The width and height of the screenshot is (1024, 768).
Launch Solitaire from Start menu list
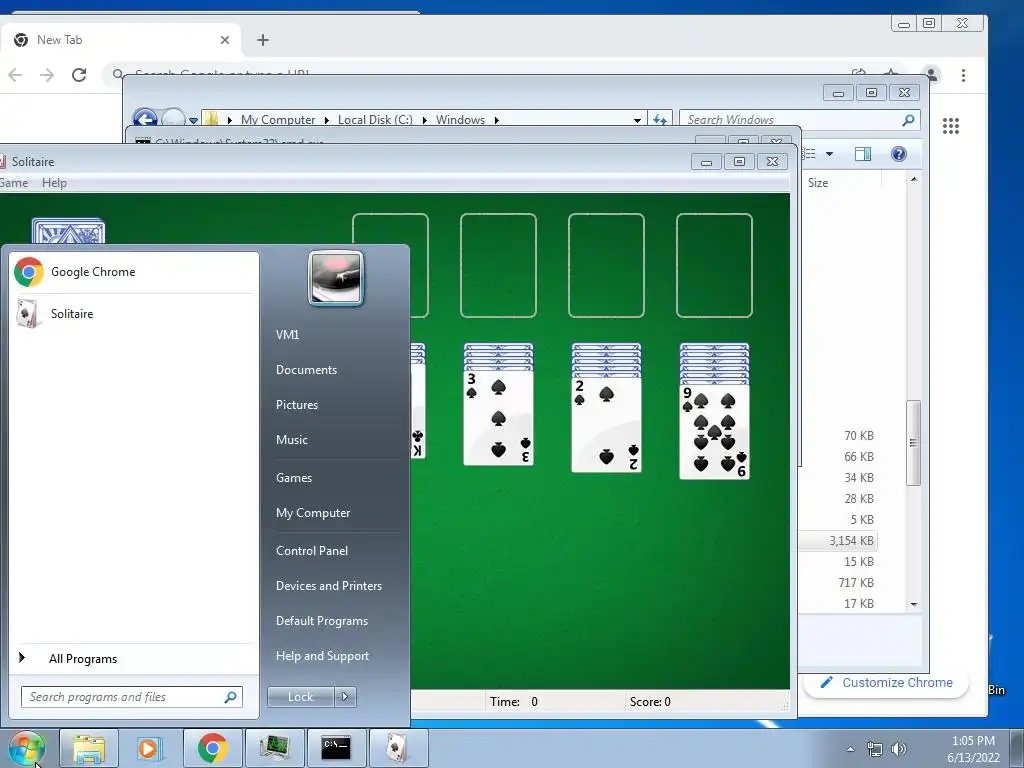point(133,314)
